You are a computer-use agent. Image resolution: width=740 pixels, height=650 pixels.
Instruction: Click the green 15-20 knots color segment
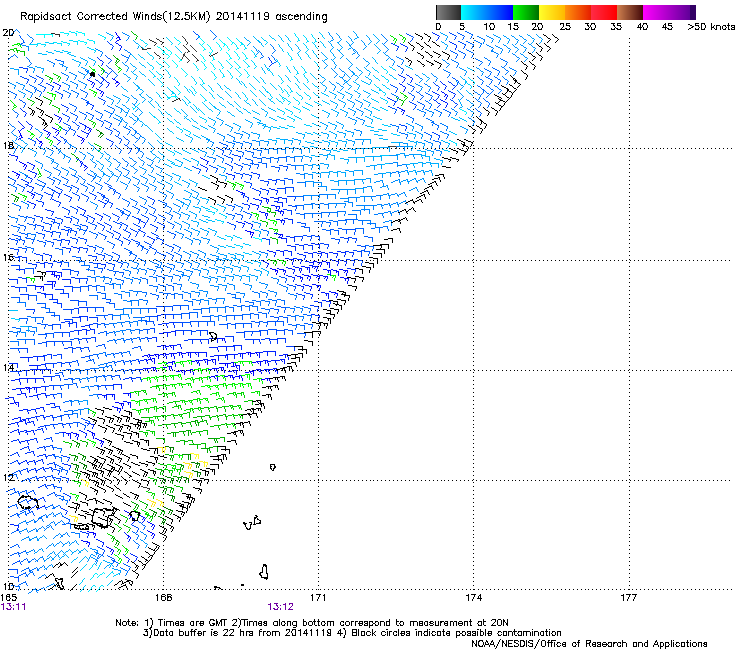coord(526,12)
